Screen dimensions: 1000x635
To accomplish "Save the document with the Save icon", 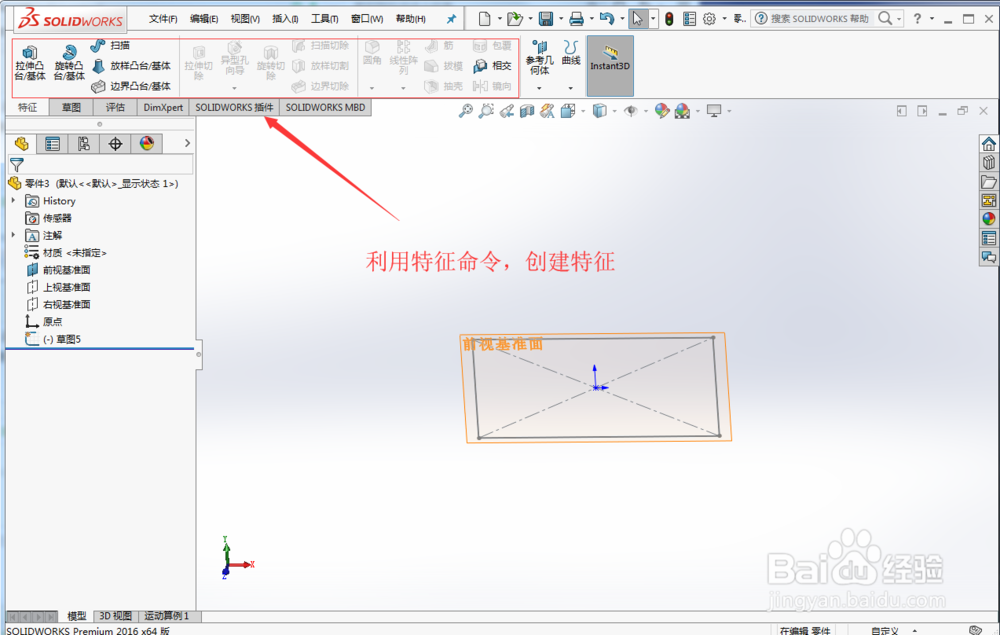I will pos(546,19).
